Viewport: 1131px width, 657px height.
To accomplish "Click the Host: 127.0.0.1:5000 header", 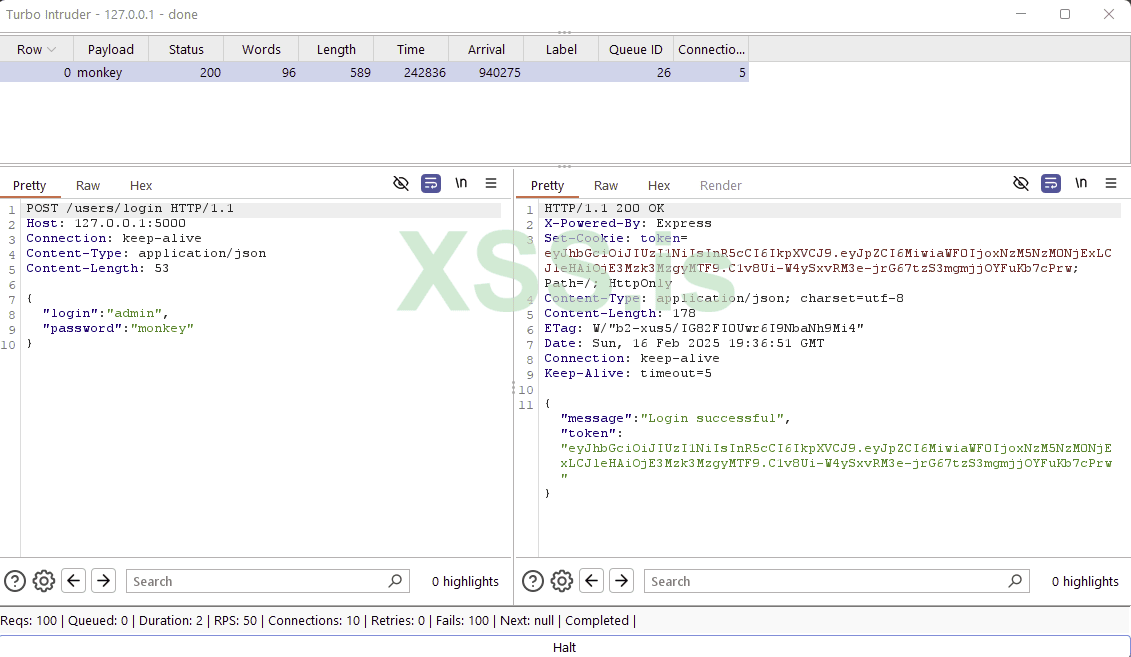I will click(x=106, y=224).
